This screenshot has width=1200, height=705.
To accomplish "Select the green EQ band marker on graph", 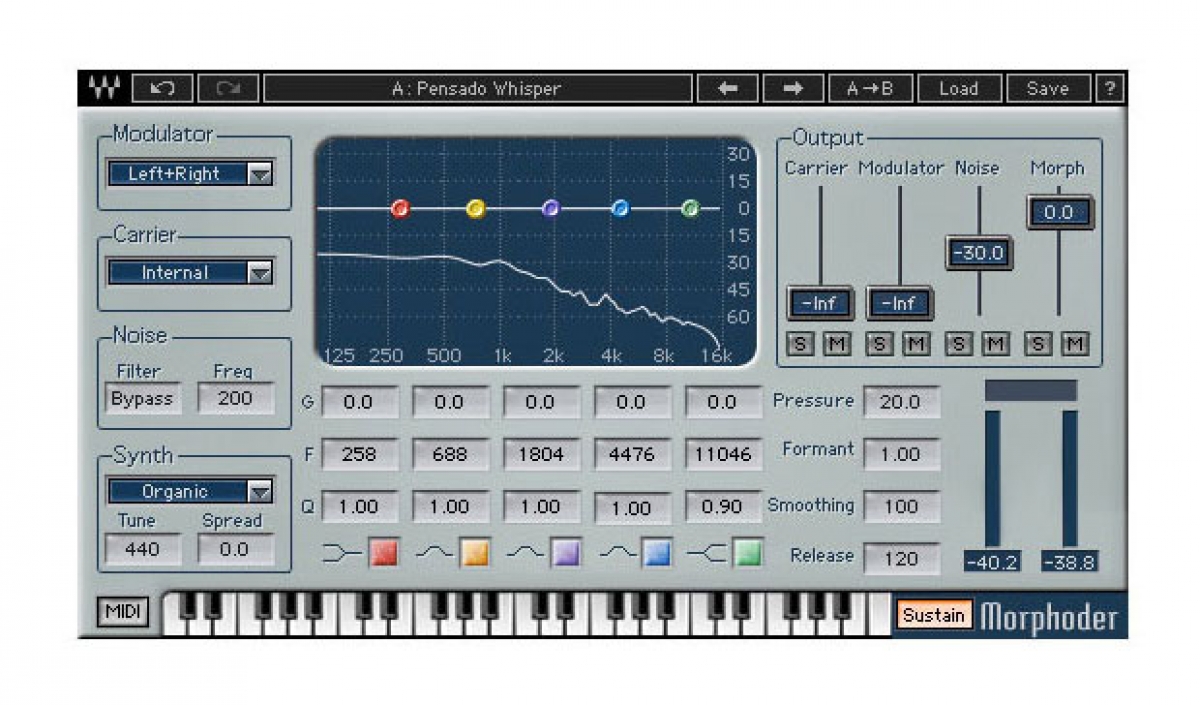I will coord(690,208).
